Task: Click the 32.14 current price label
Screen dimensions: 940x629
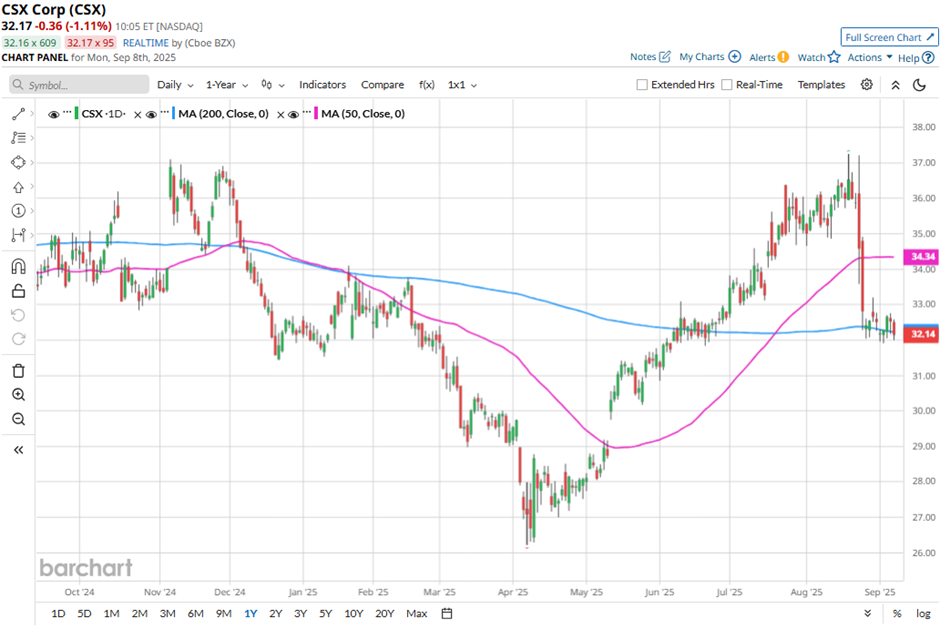Action: coord(923,334)
